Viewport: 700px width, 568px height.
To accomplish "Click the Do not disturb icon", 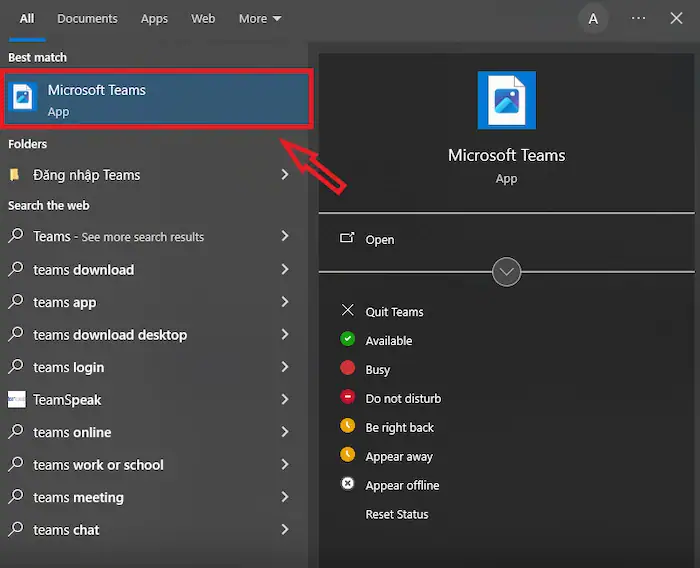I will pyautogui.click(x=348, y=398).
